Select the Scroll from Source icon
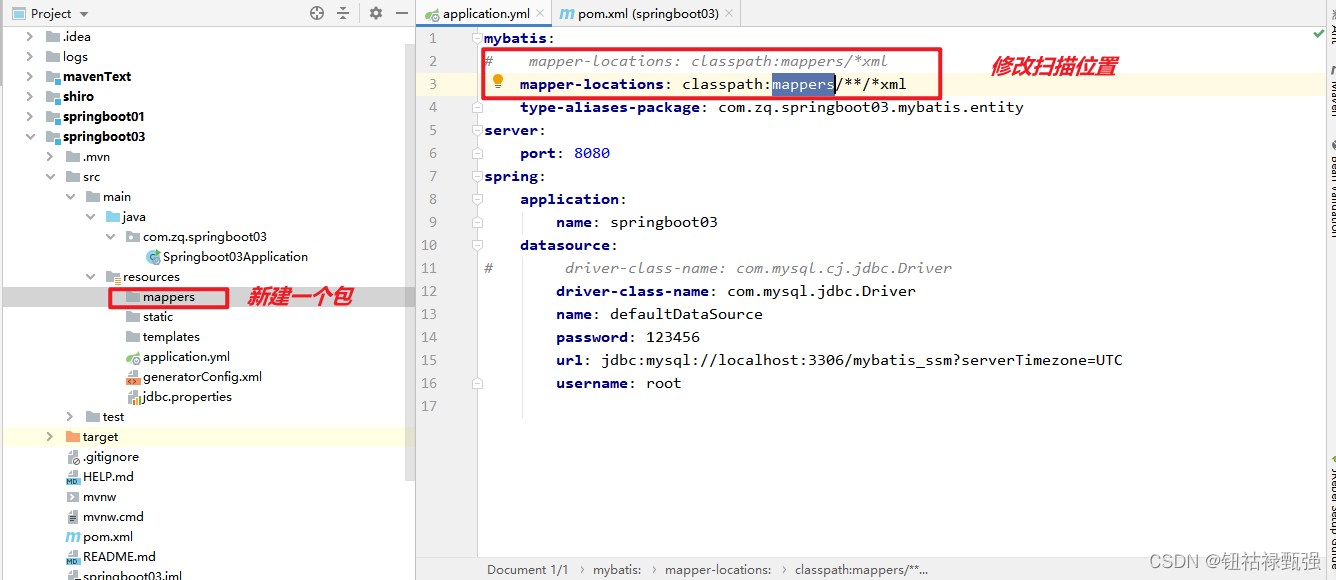This screenshot has width=1336, height=580. 316,13
